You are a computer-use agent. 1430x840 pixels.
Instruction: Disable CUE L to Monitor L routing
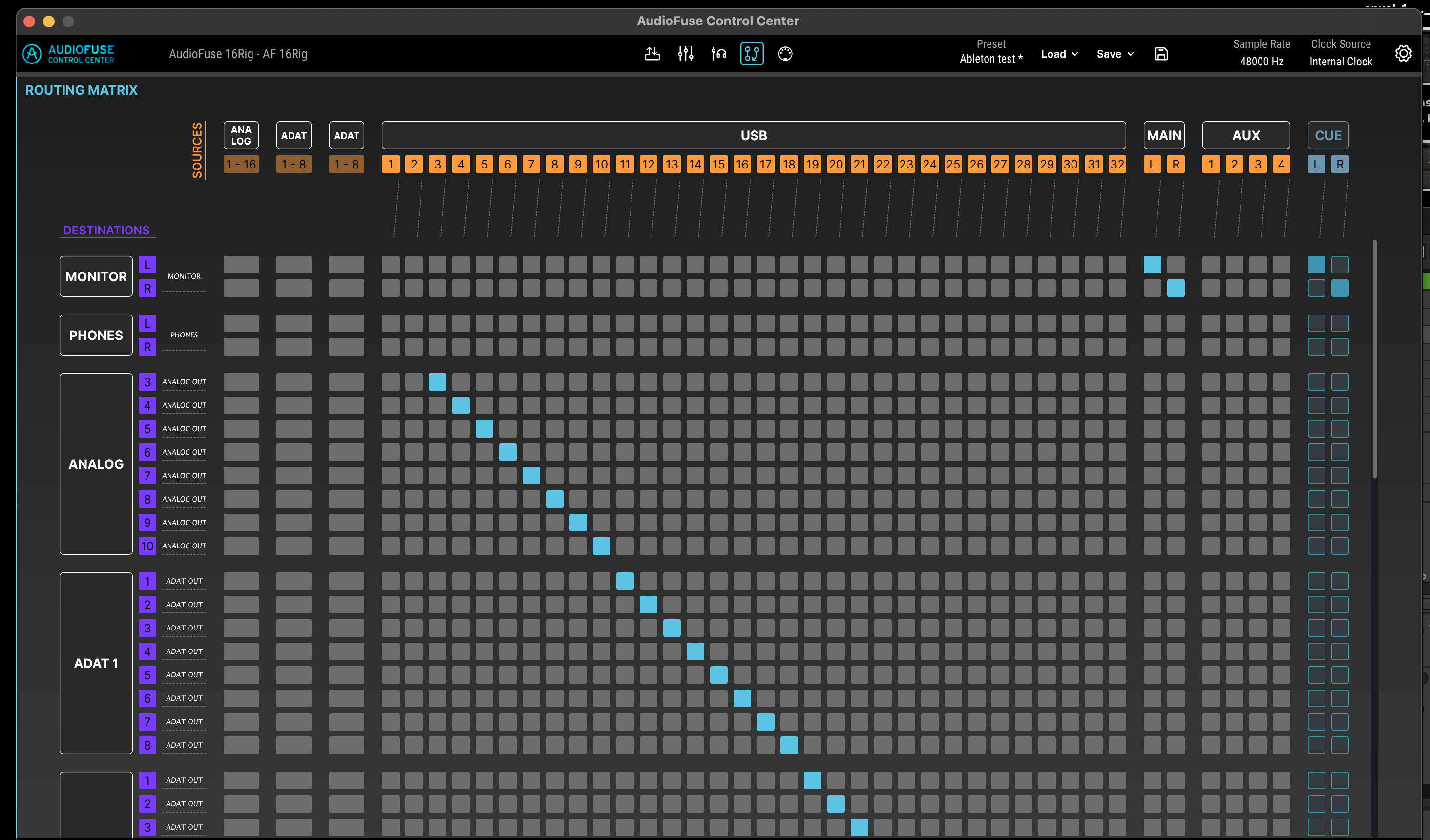pyautogui.click(x=1317, y=265)
